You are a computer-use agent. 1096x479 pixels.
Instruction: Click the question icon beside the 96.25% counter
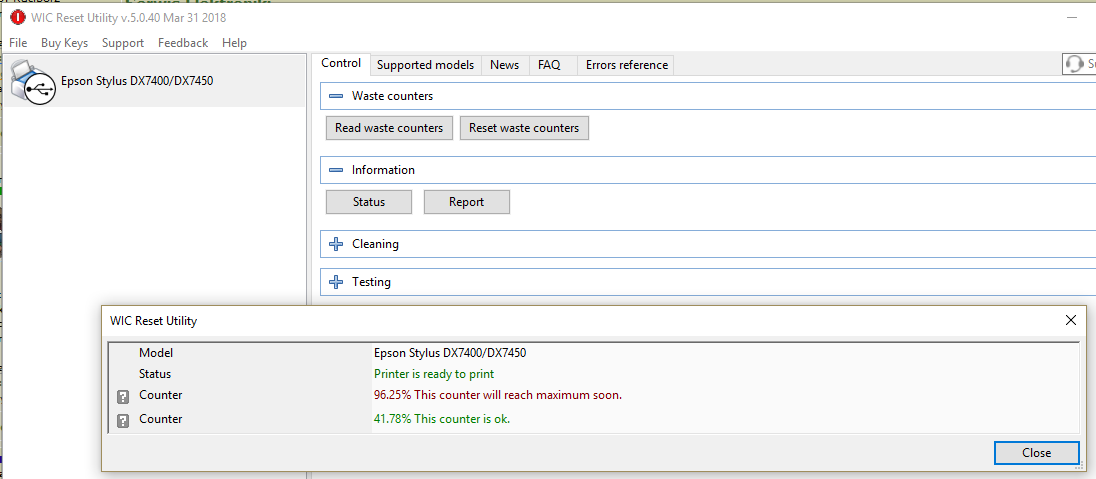point(122,397)
